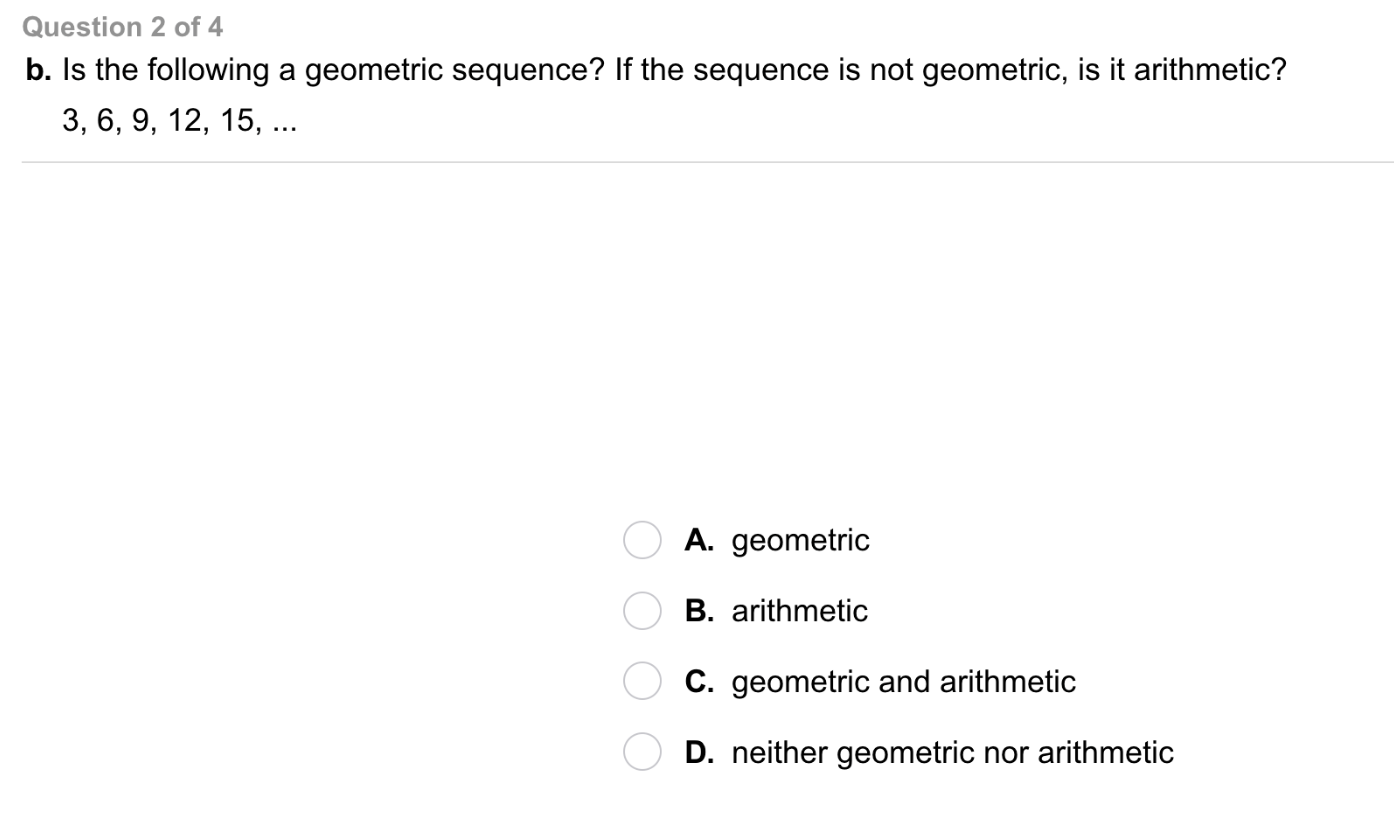This screenshot has width=1394, height=815.
Task: Click the 'arithmetic' answer text
Action: tap(799, 611)
